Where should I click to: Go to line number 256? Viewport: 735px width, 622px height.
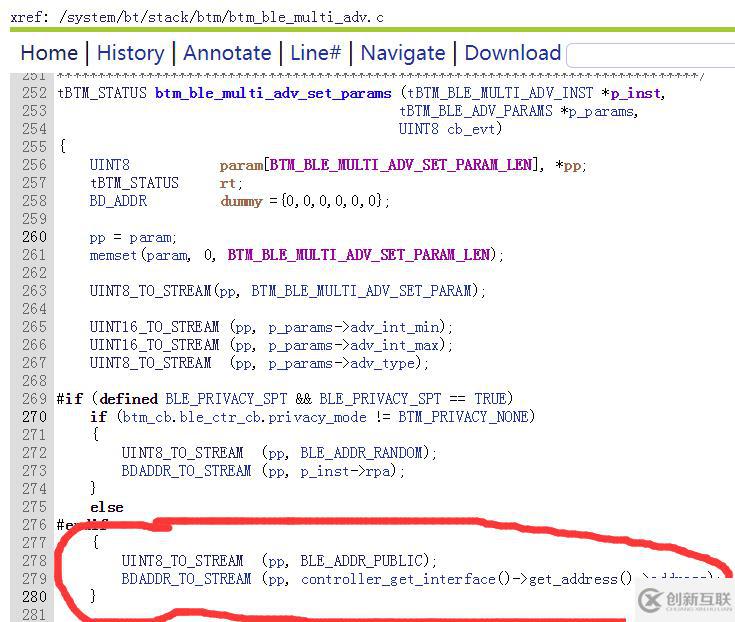(34, 165)
